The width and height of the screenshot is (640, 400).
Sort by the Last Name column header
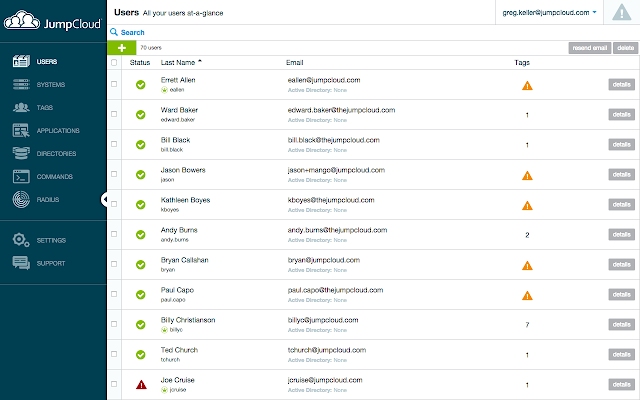point(181,62)
